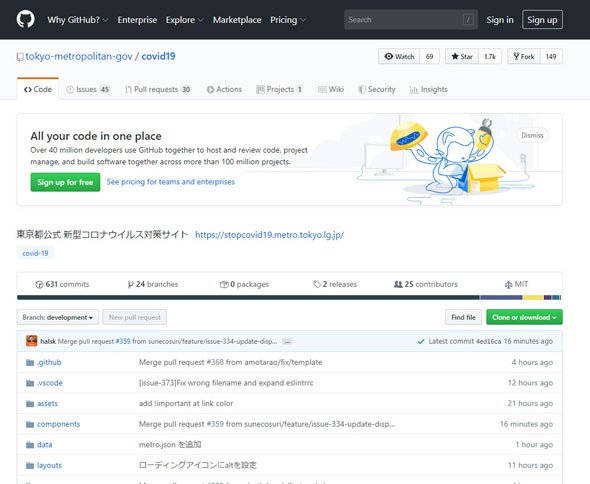The height and width of the screenshot is (484, 590).
Task: Open the .github folder
Action: tap(49, 362)
